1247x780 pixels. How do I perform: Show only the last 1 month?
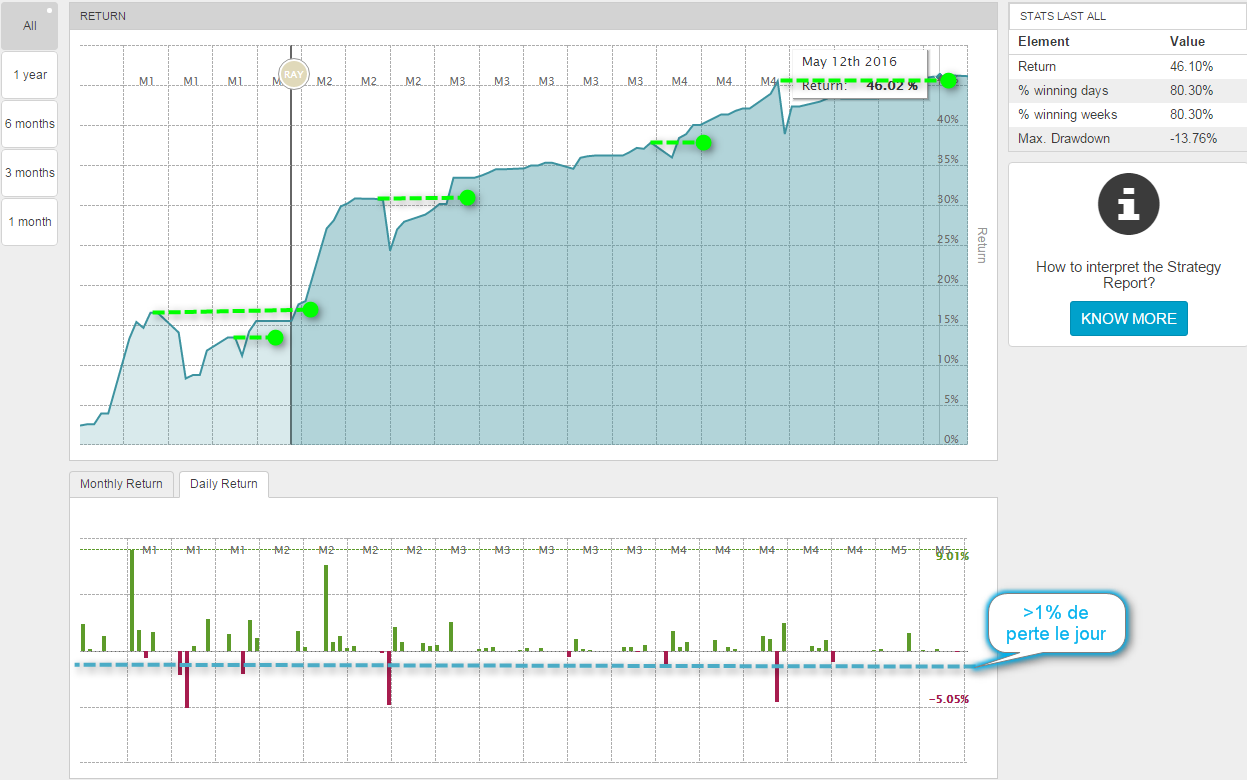tap(30, 222)
